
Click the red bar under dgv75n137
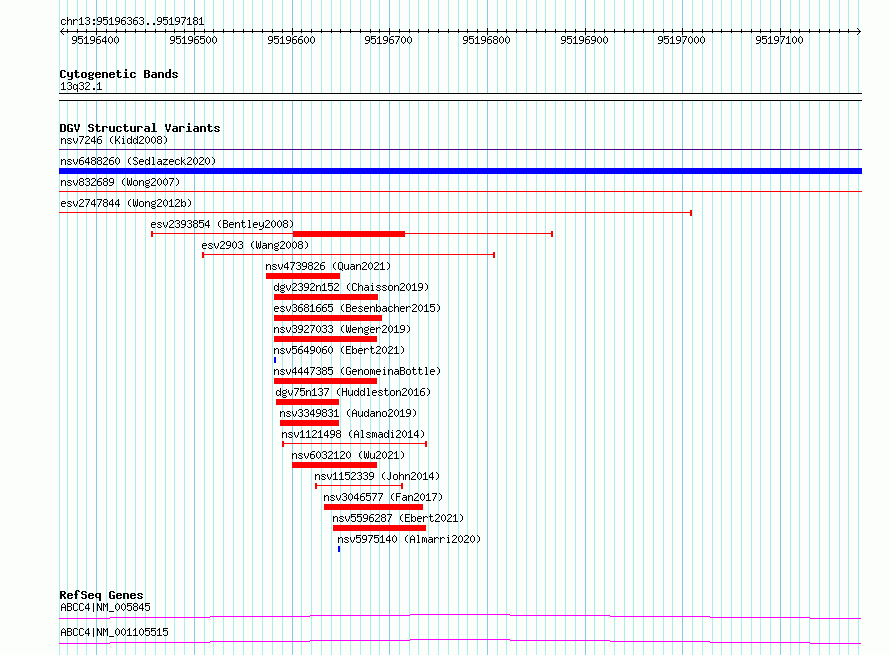[308, 402]
